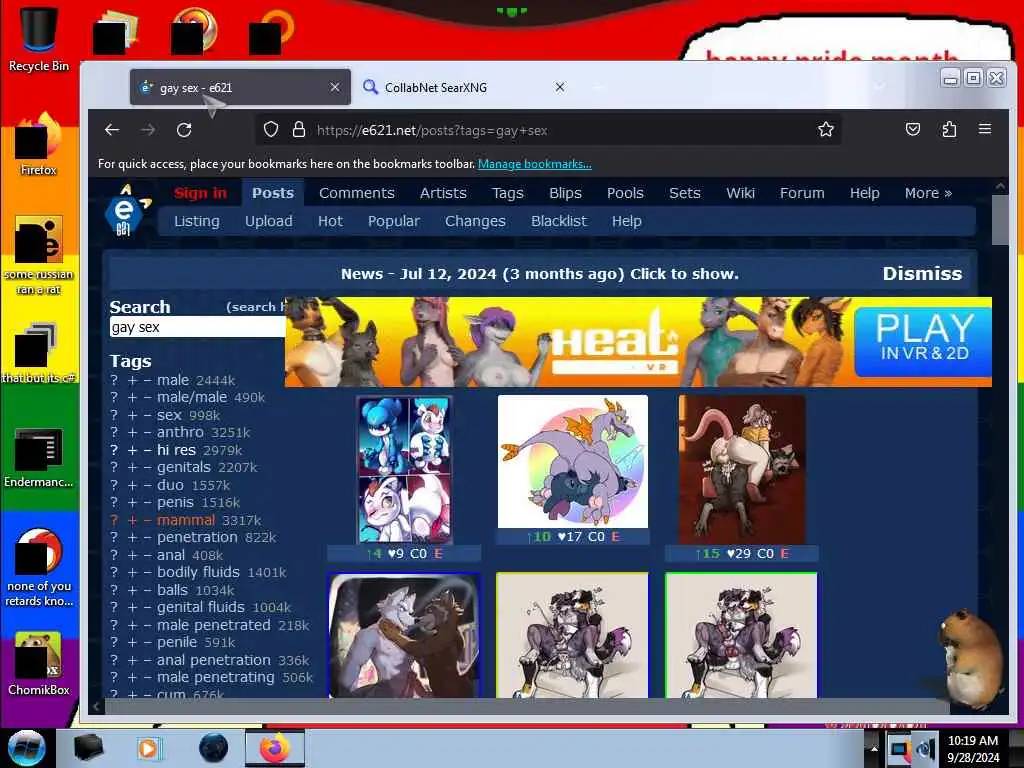Screen dimensions: 1024x768
Task: Open the Blips menu item
Action: [x=565, y=193]
